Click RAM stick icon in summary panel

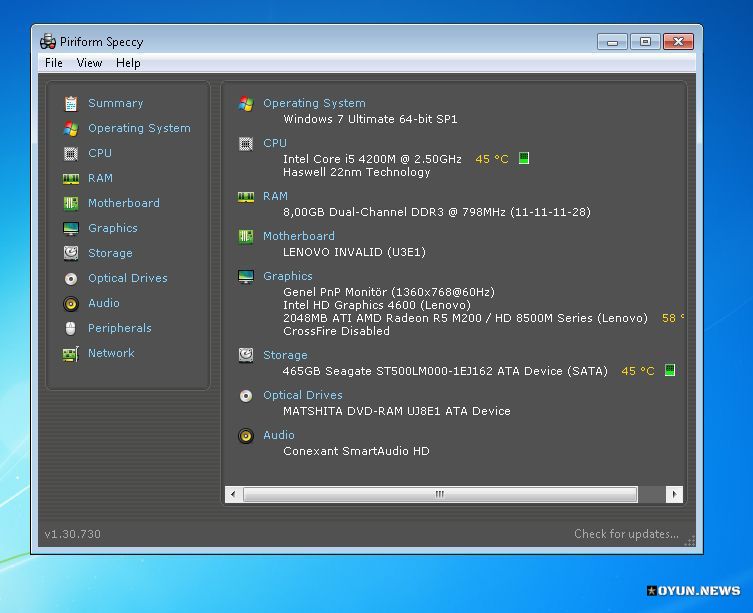(x=246, y=197)
